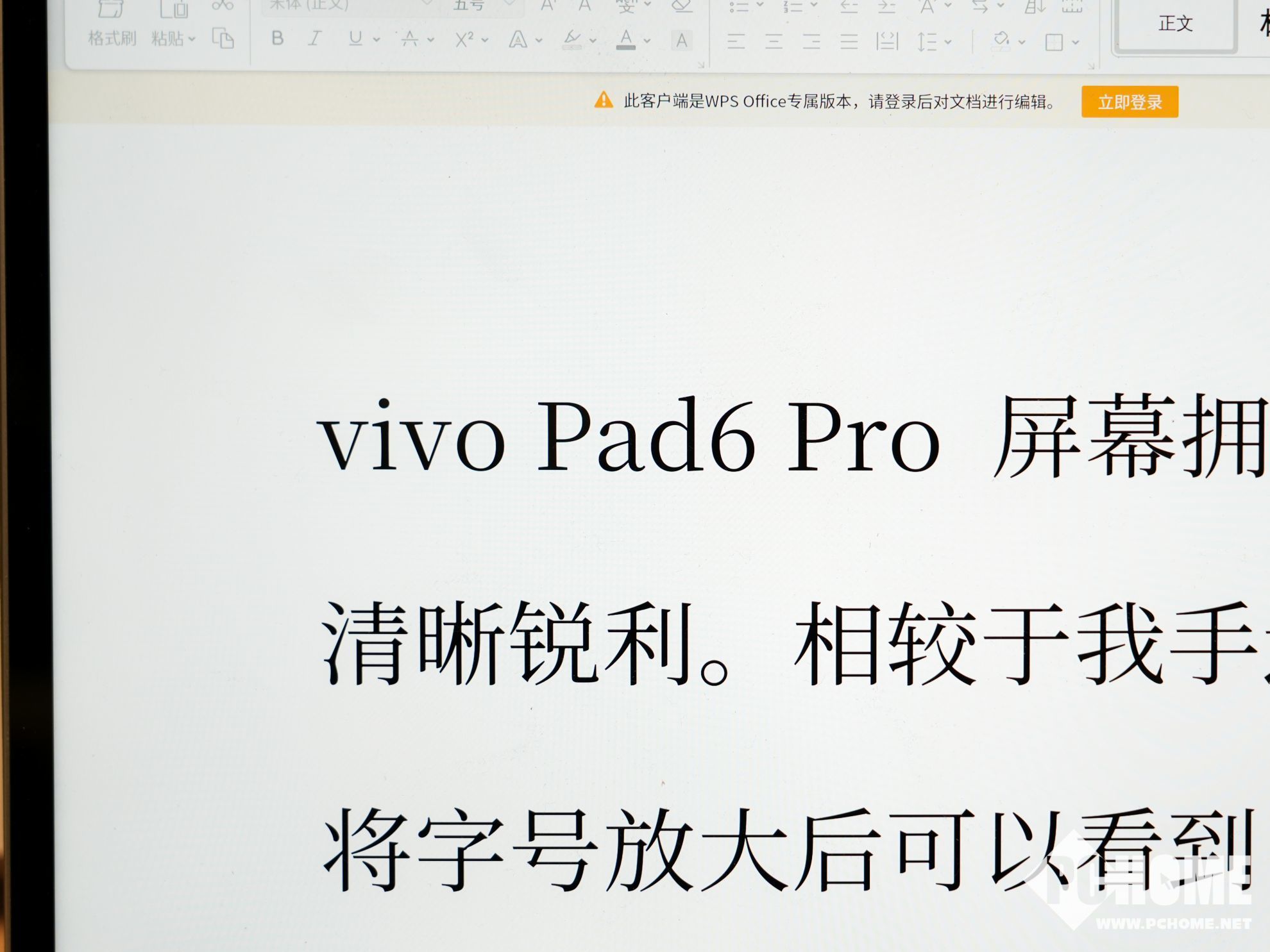Click the Format Painter (格式刷) button
Image resolution: width=1270 pixels, height=952 pixels.
coord(112,38)
